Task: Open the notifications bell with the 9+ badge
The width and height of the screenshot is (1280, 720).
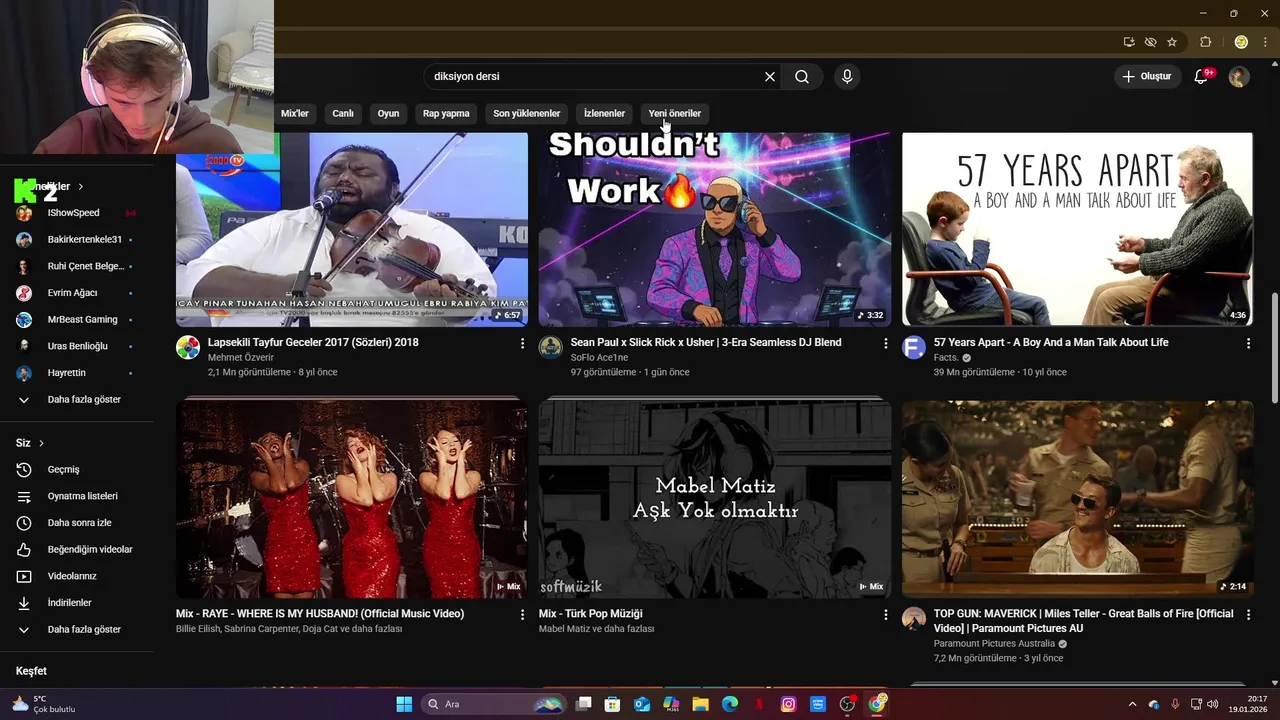Action: point(1202,76)
